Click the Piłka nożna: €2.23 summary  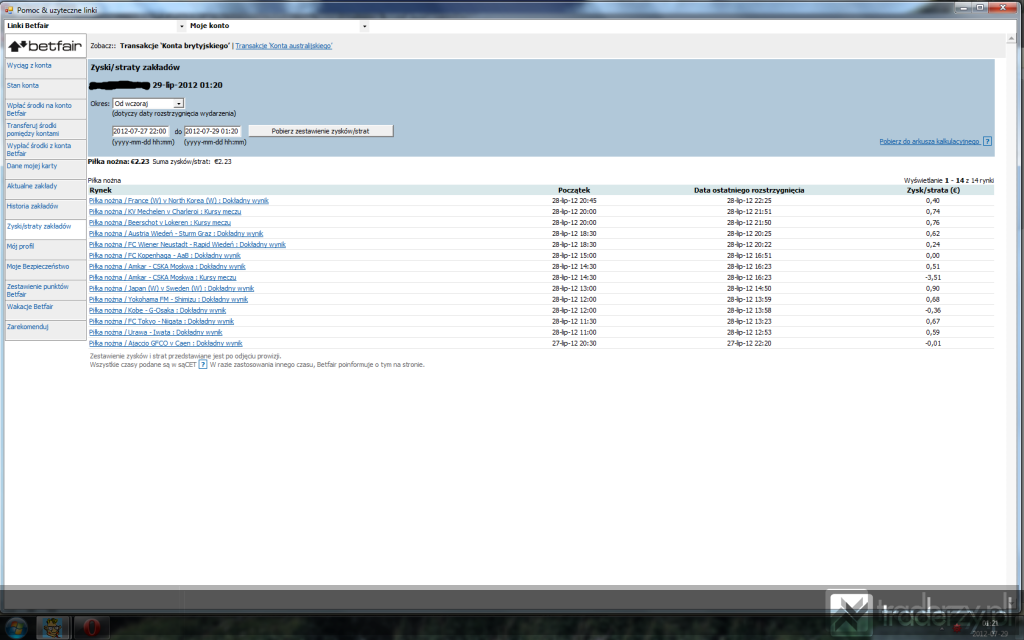[x=118, y=161]
